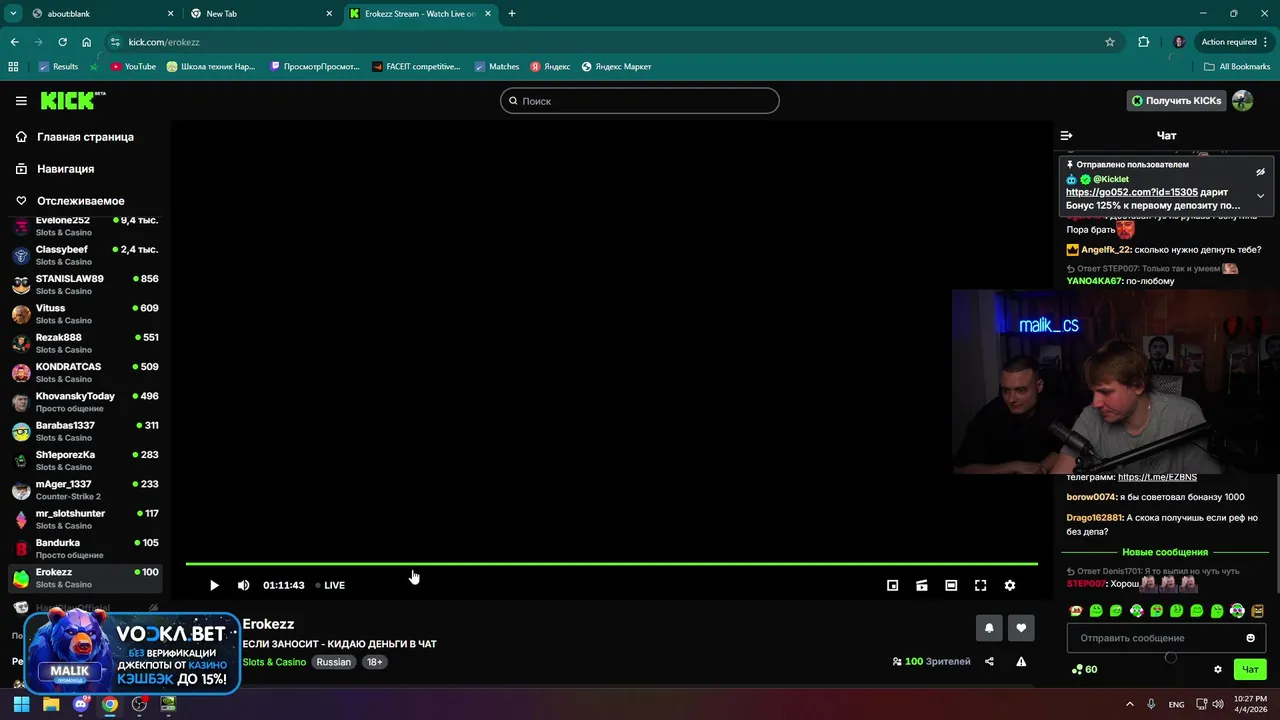Screen dimensions: 1280x720
Task: Reload the page with the refresh icon
Action: click(62, 42)
